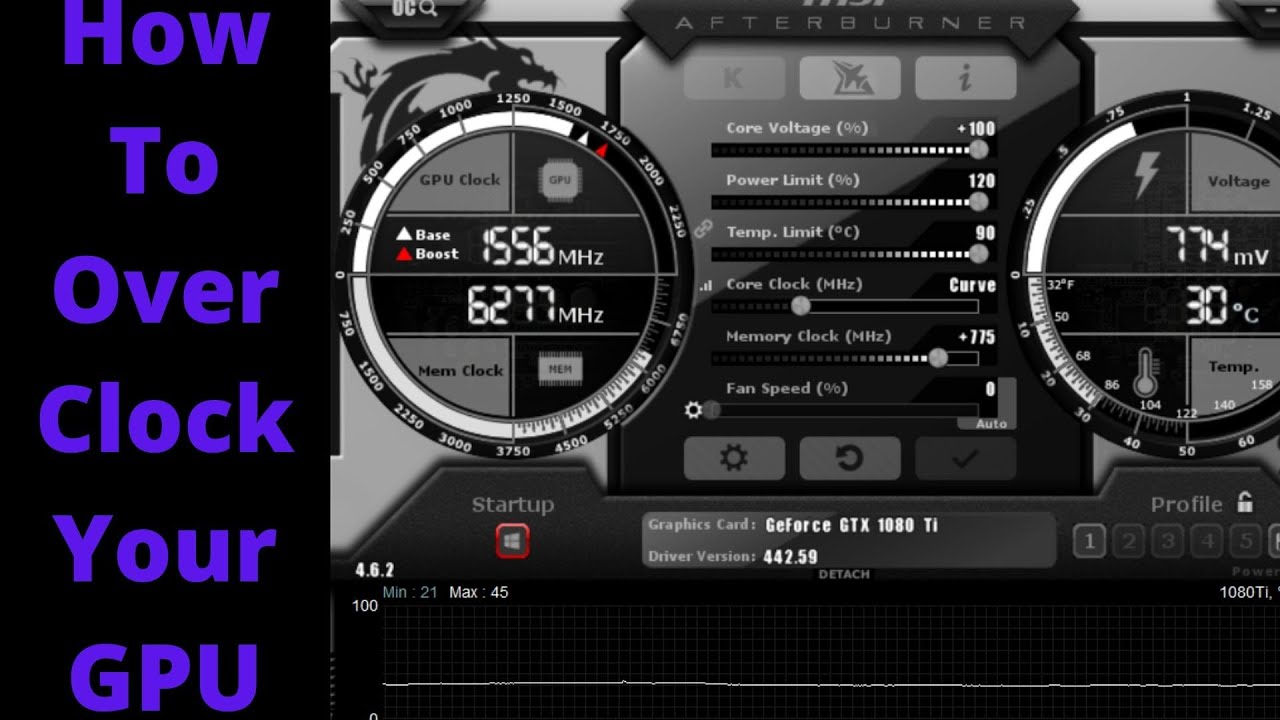Click the Fan Speed slider handle
Screen dimensions: 1280x720
click(x=711, y=410)
